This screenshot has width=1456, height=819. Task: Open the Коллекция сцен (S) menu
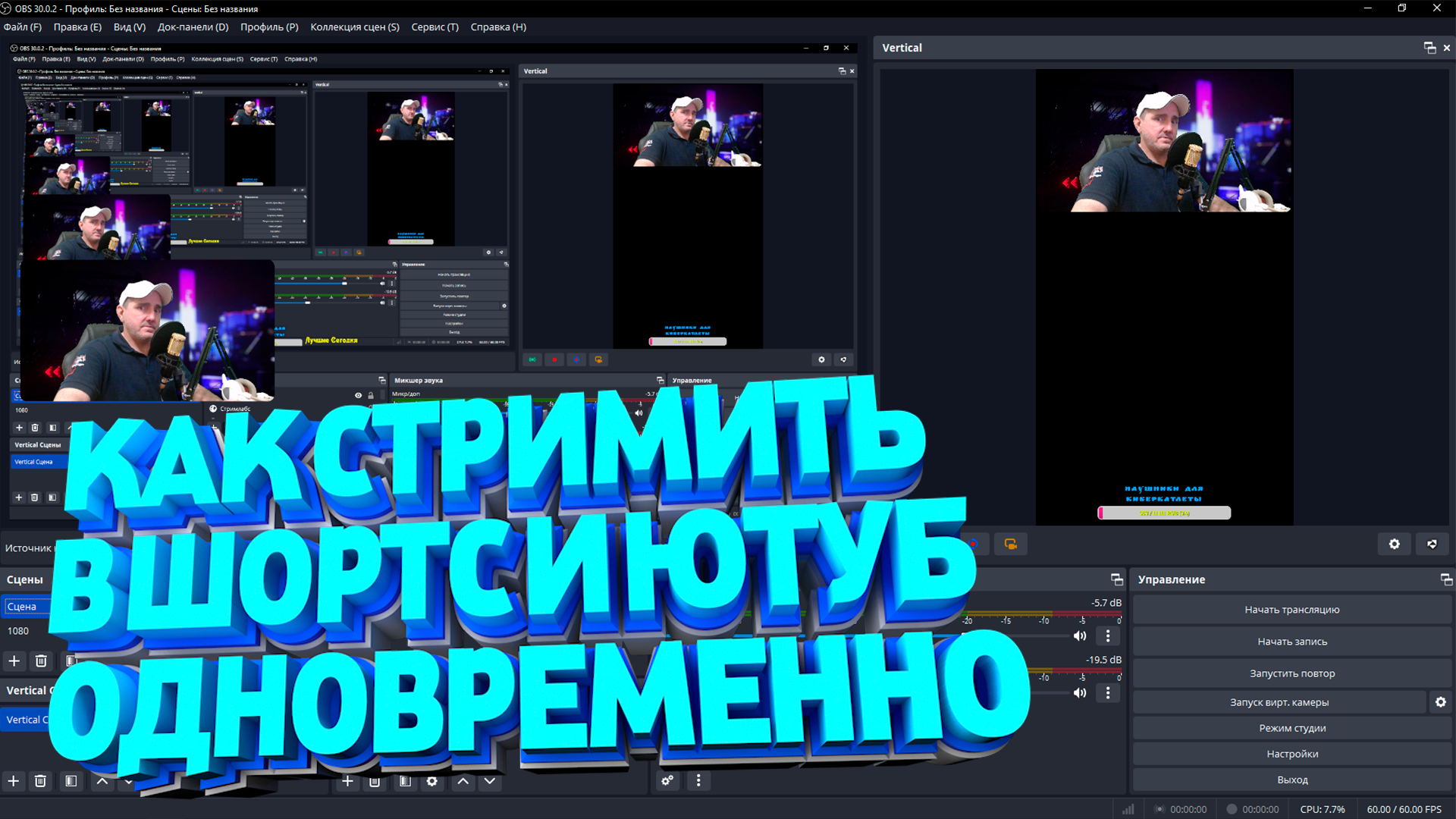tap(354, 27)
